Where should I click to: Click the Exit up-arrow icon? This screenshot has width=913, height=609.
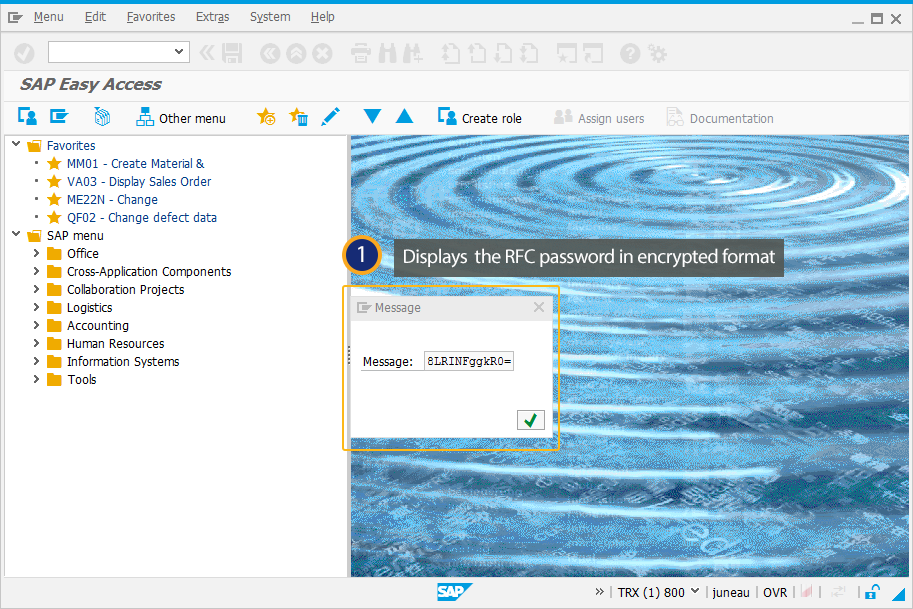pos(296,54)
